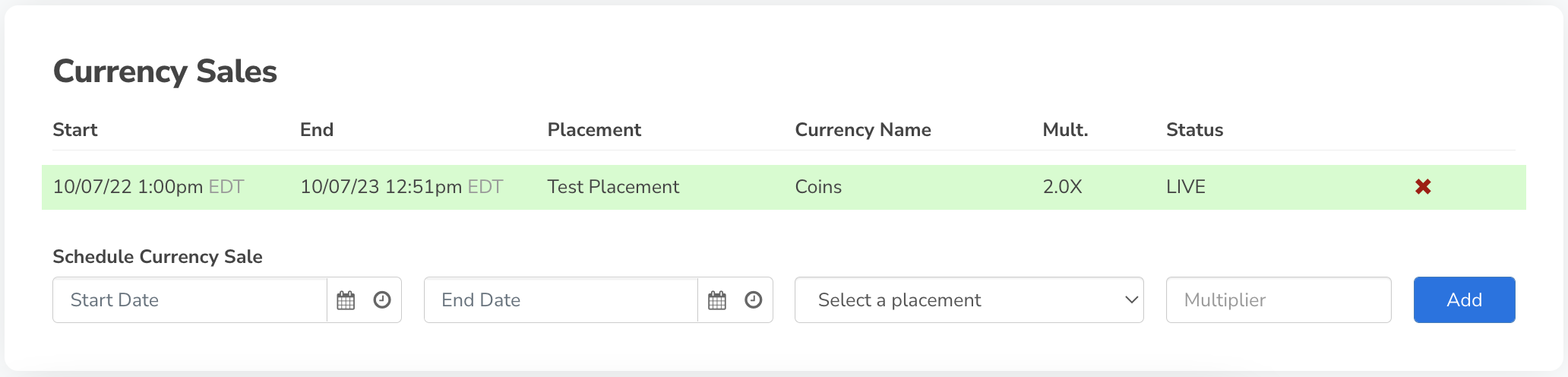Click into the Multiplier field
Image resolution: width=1568 pixels, height=377 pixels.
click(1279, 300)
